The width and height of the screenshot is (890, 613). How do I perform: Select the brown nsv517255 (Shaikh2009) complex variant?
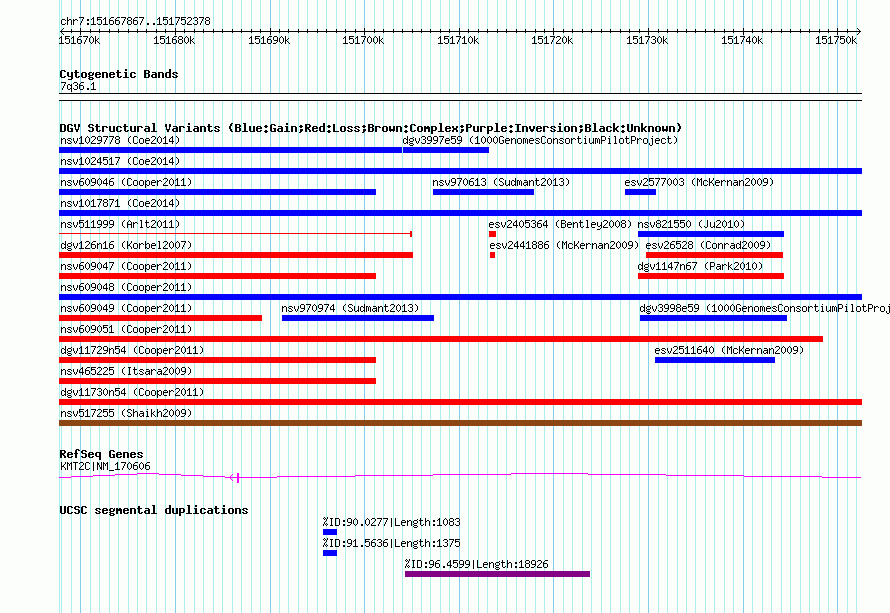click(x=460, y=423)
